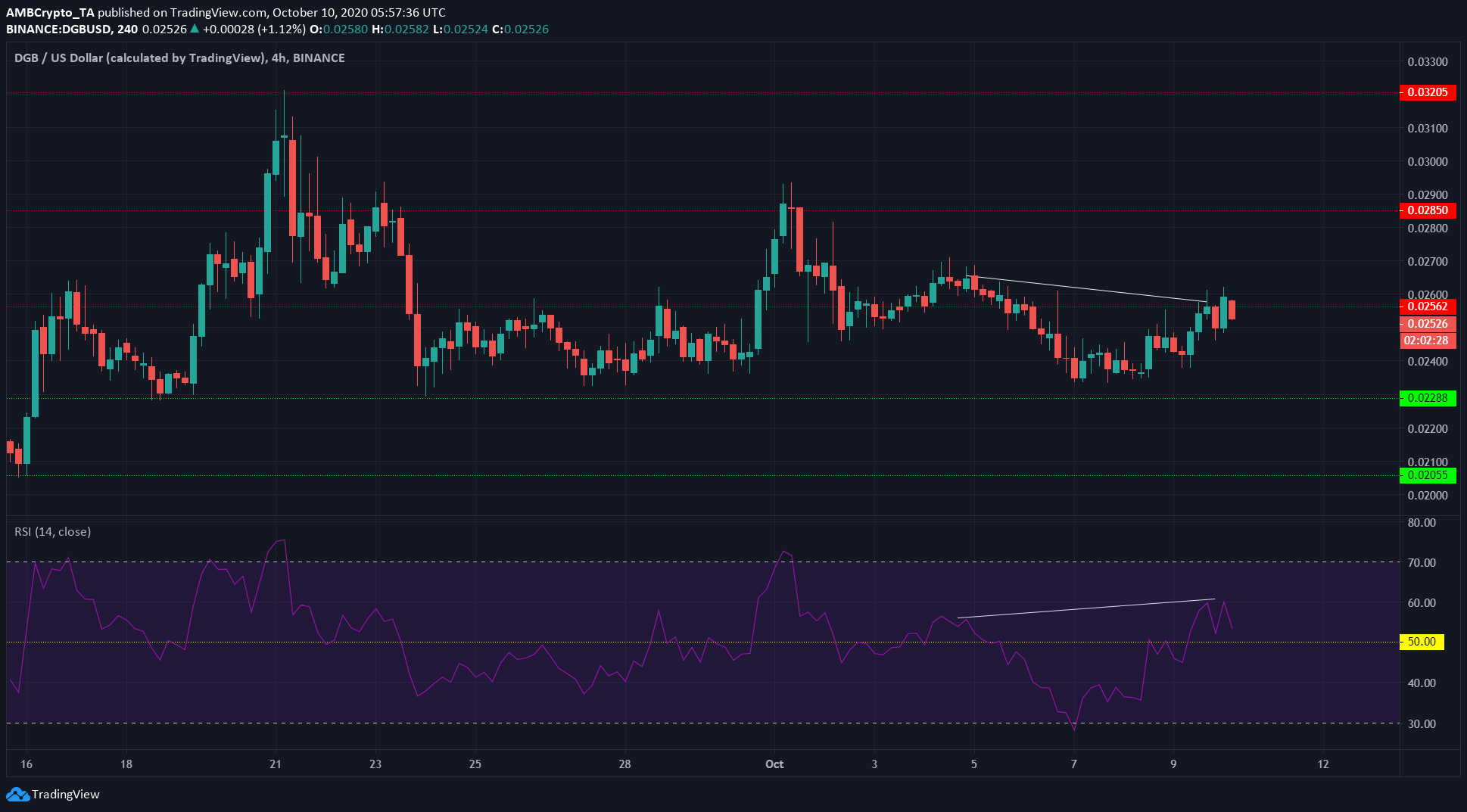Click the RSI (14, close) indicator title
Image resolution: width=1467 pixels, height=812 pixels.
tap(52, 532)
